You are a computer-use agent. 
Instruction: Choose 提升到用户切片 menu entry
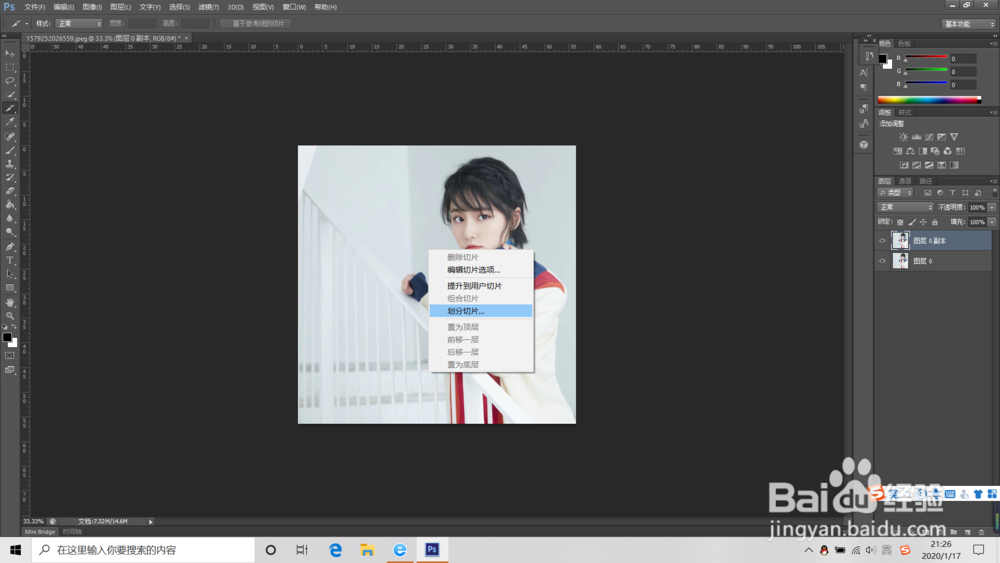[481, 286]
